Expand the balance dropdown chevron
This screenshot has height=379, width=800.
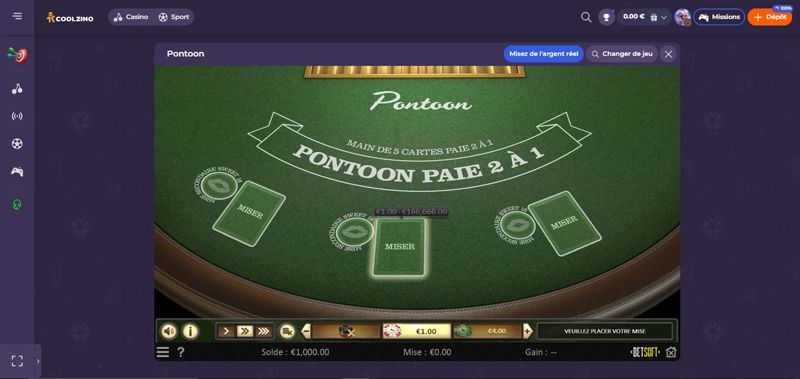(664, 17)
